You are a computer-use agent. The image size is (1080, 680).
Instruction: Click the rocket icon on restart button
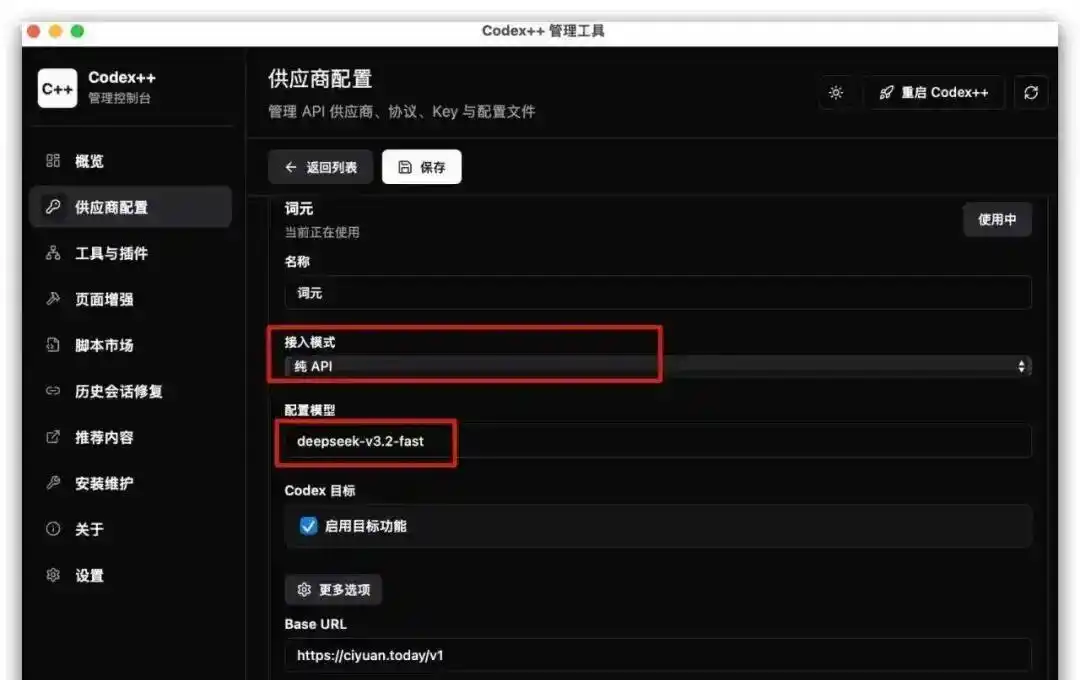tap(886, 92)
